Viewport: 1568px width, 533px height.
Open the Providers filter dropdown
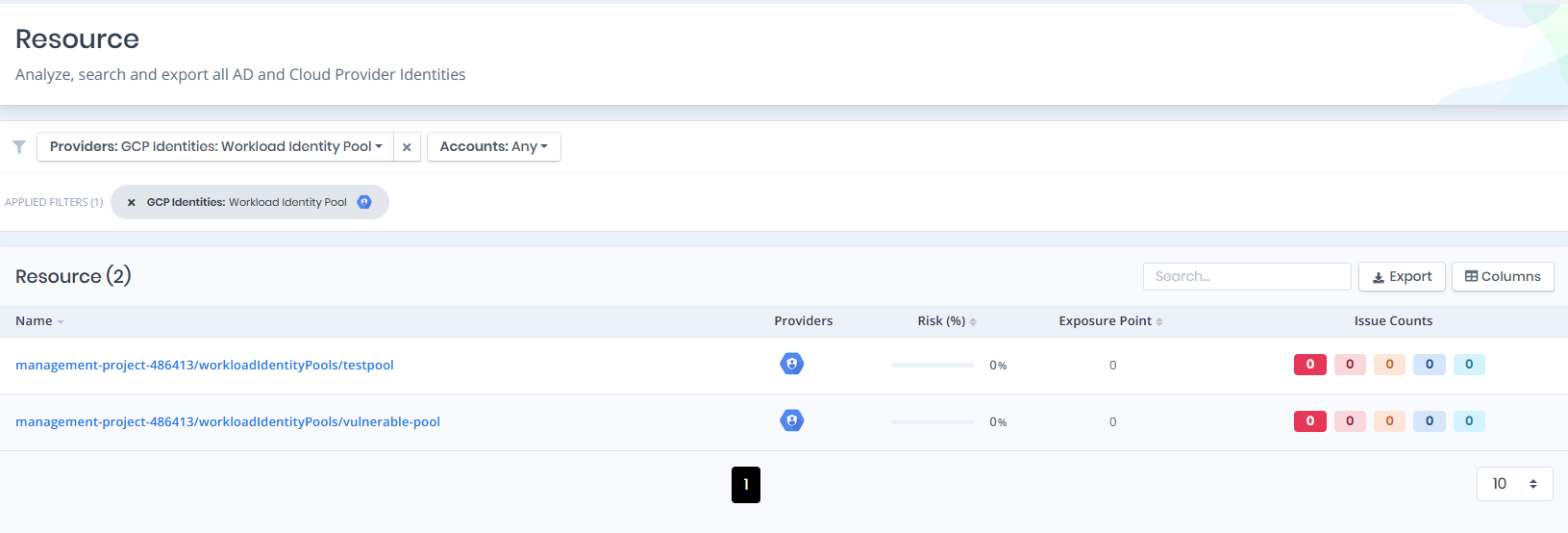click(x=215, y=147)
